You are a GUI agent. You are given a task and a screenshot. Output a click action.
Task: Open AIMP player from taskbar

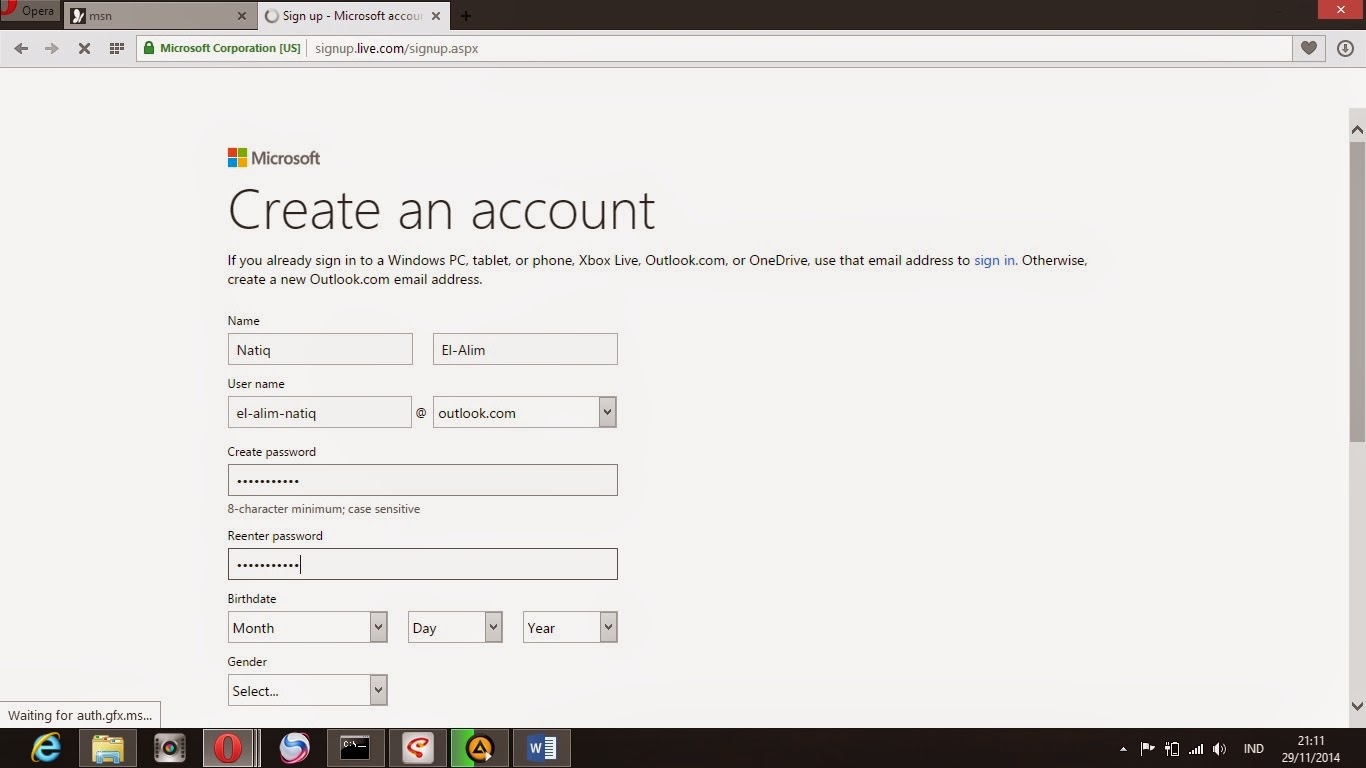pos(480,748)
